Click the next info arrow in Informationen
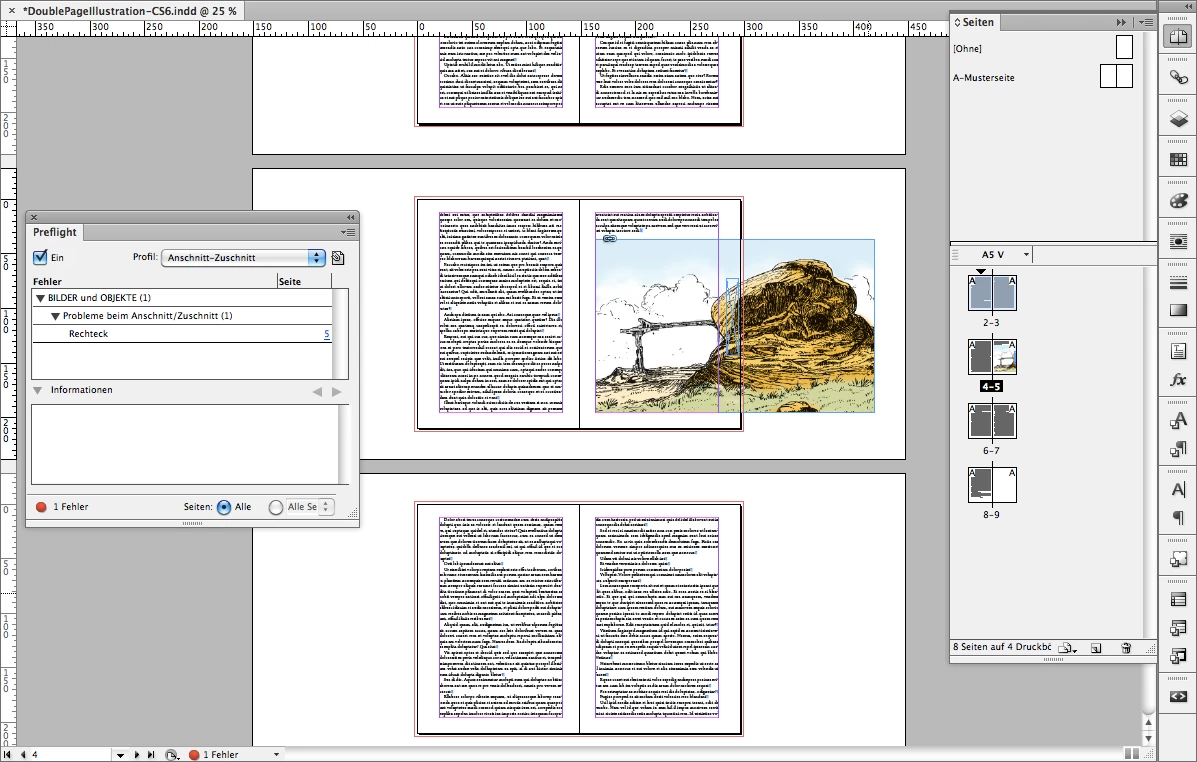 point(337,392)
